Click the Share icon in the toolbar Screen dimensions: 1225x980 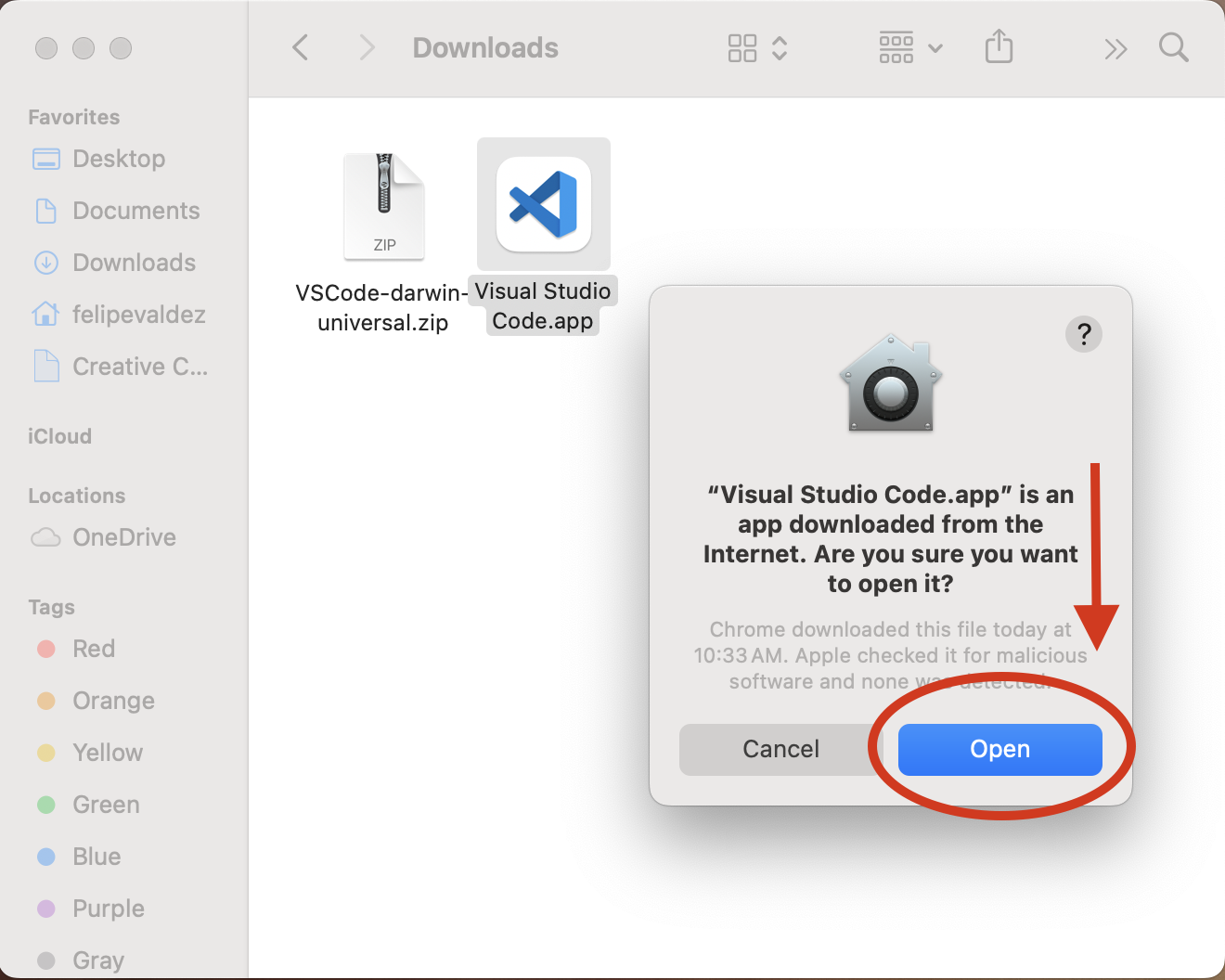point(999,47)
